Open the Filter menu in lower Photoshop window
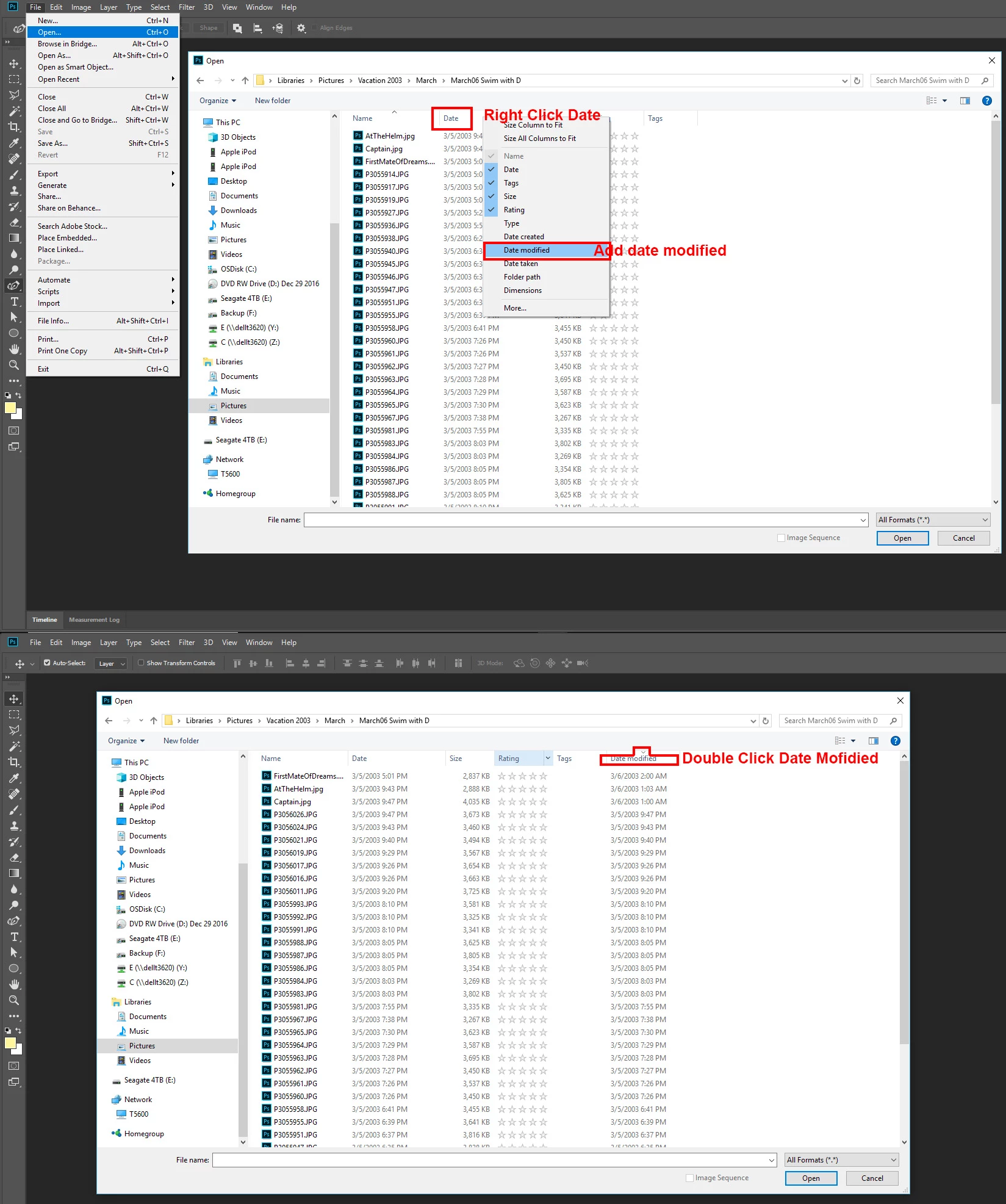The width and height of the screenshot is (1006, 1204). coord(187,643)
